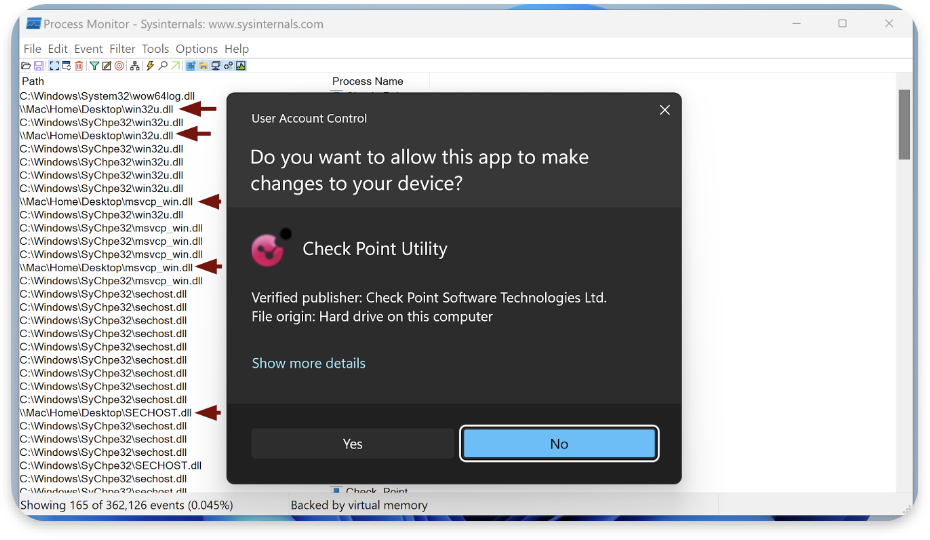930x540 pixels.
Task: Toggle Show Process and Thread Activity icon
Action: click(x=228, y=66)
